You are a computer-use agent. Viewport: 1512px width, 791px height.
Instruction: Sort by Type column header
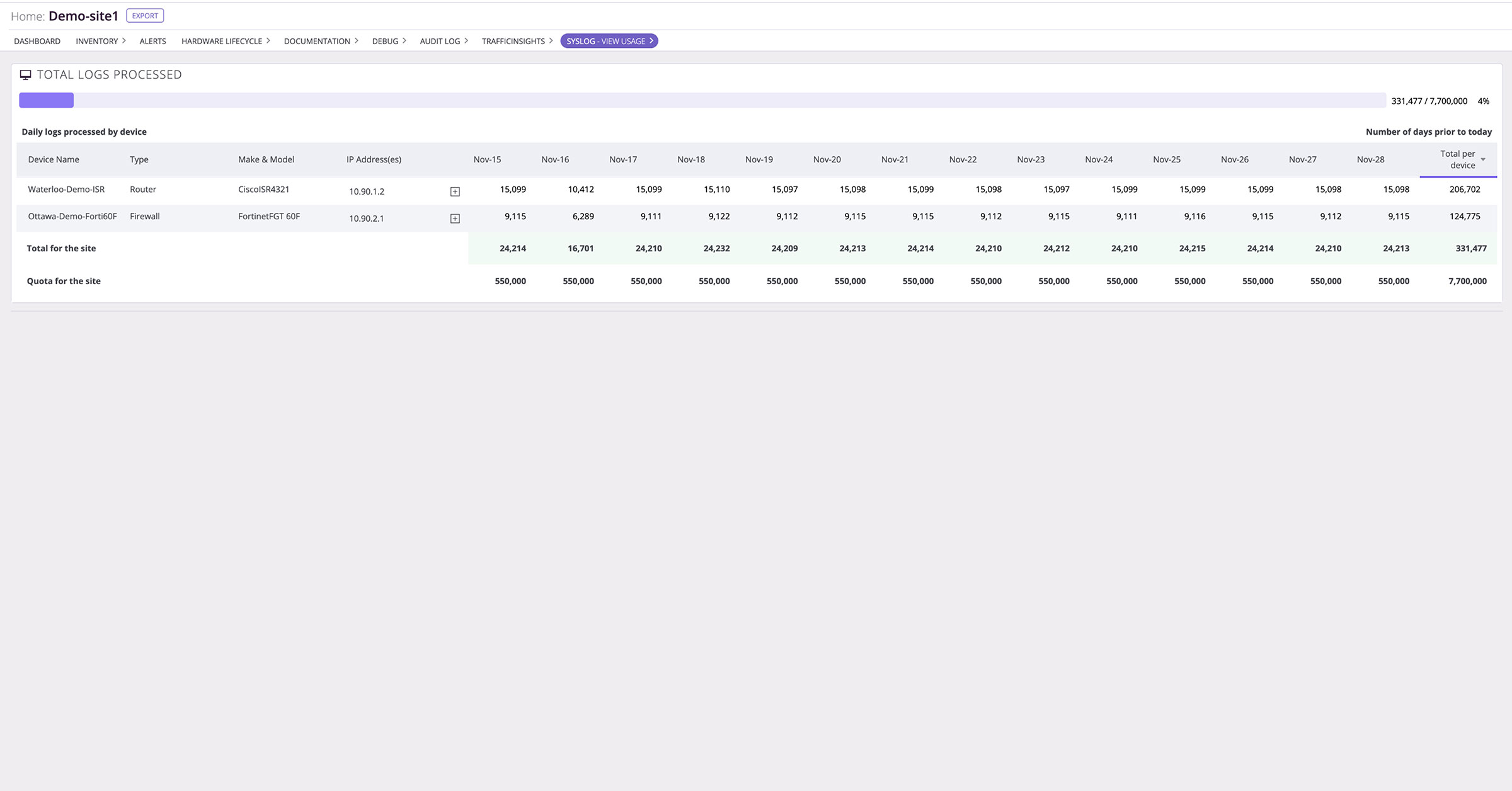(x=139, y=159)
